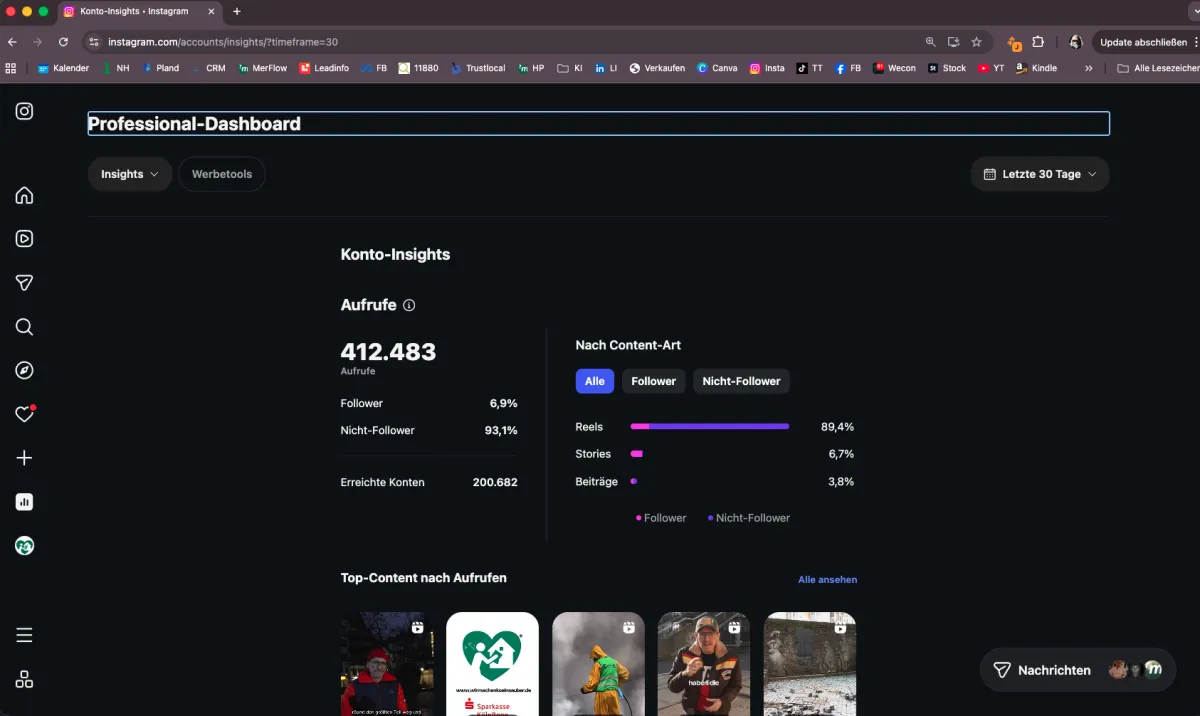The width and height of the screenshot is (1200, 716).
Task: Click site info icon in address bar
Action: tap(94, 42)
